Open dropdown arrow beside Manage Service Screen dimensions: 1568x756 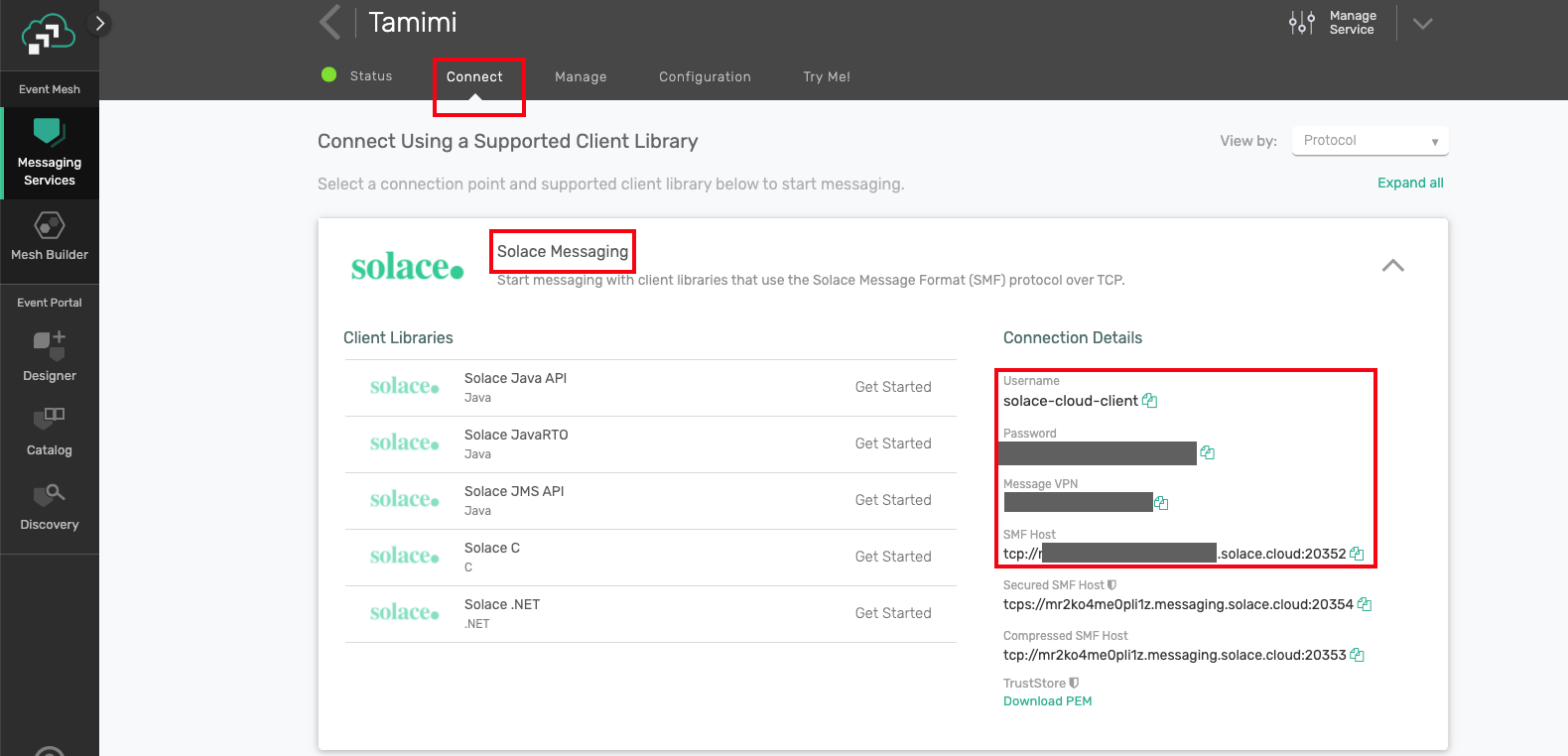(x=1423, y=24)
